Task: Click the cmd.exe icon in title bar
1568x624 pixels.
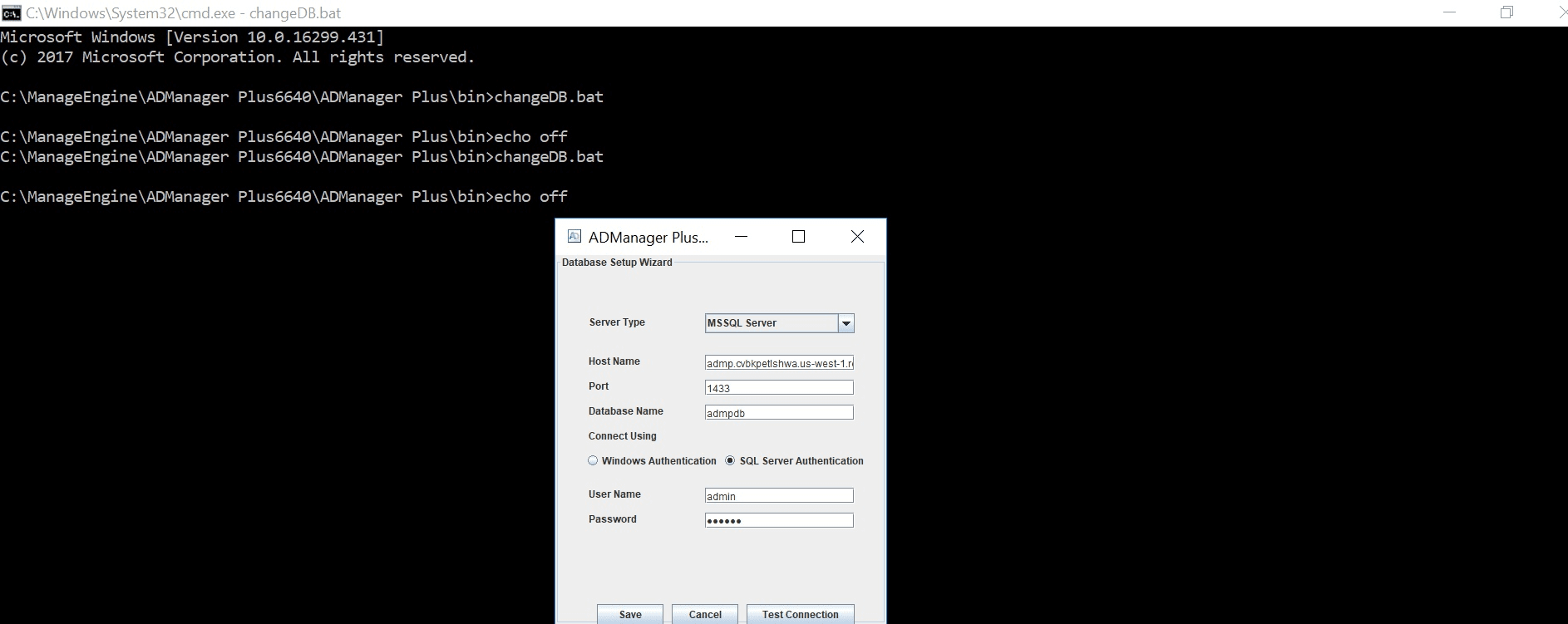Action: click(x=11, y=13)
